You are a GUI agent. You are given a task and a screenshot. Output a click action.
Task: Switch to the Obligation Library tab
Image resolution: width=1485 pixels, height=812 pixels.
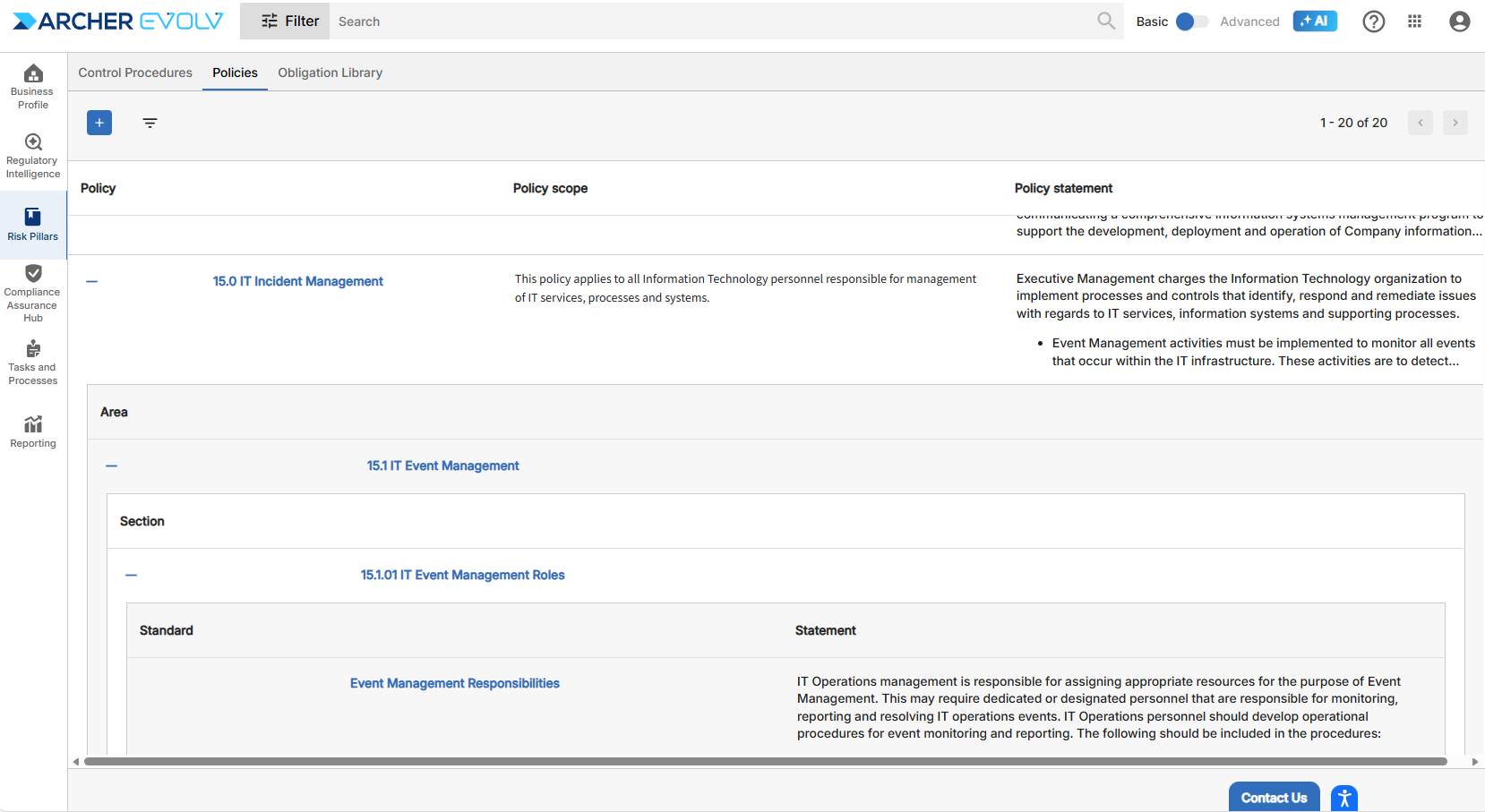[x=330, y=73]
